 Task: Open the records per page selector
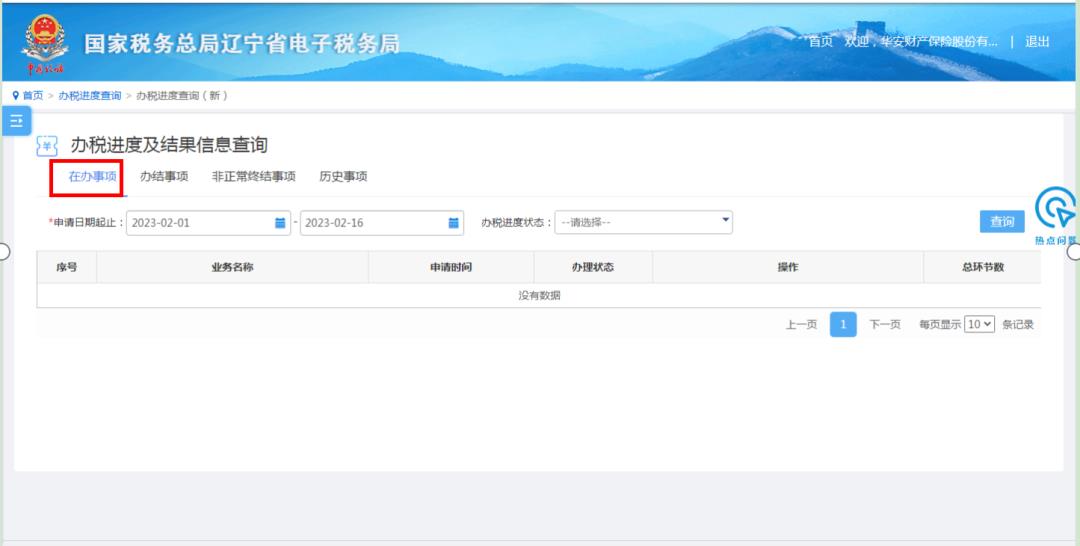979,324
